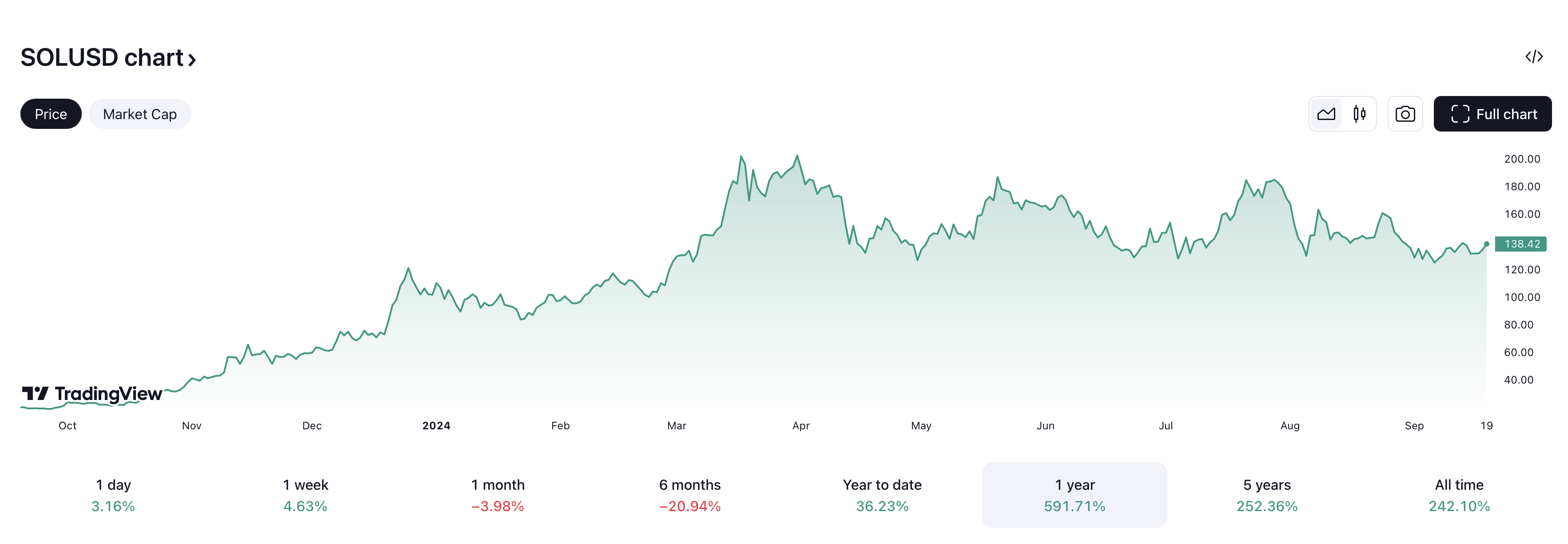
Task: Open the SOLUSD chart heading link
Action: (x=102, y=58)
